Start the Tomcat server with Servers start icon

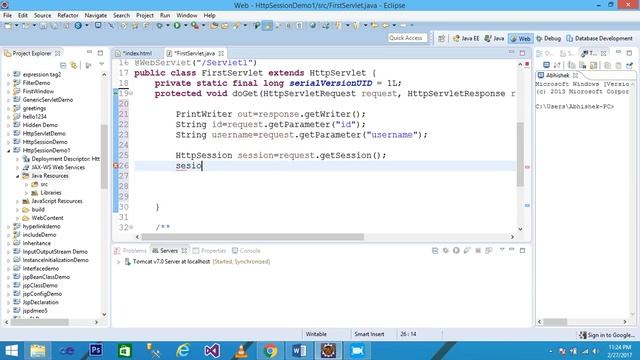click(456, 251)
